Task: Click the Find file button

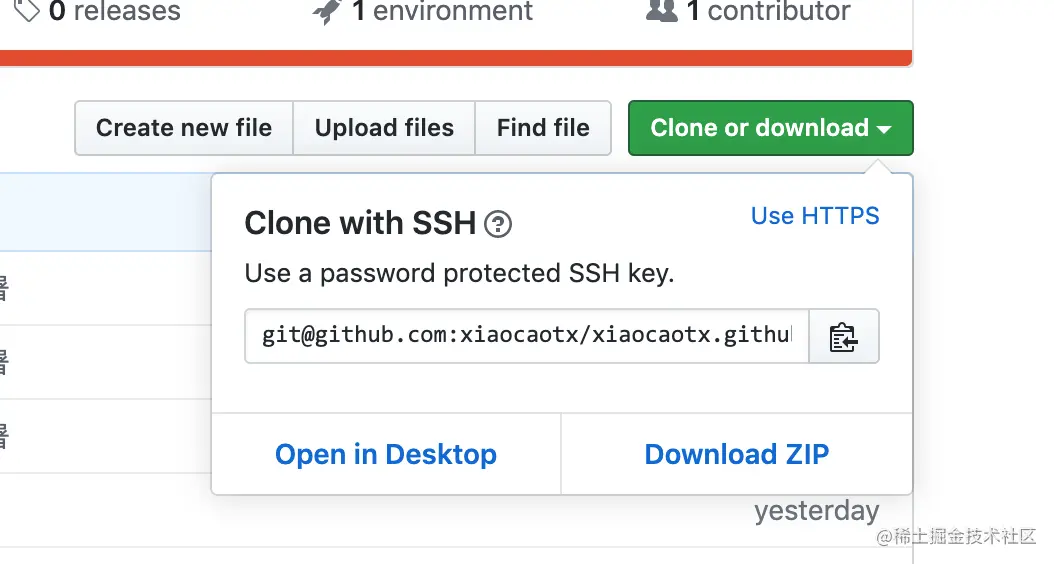Action: pyautogui.click(x=543, y=128)
